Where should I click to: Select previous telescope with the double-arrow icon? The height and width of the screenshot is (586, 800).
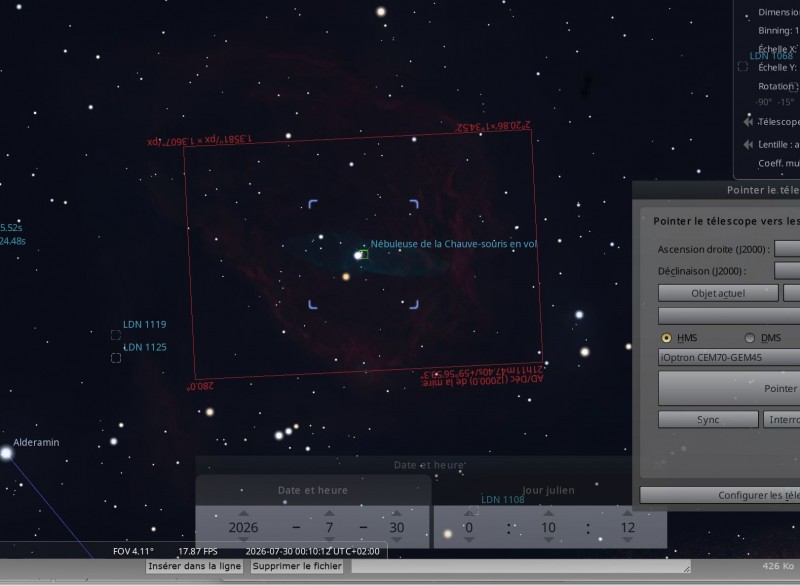point(748,121)
